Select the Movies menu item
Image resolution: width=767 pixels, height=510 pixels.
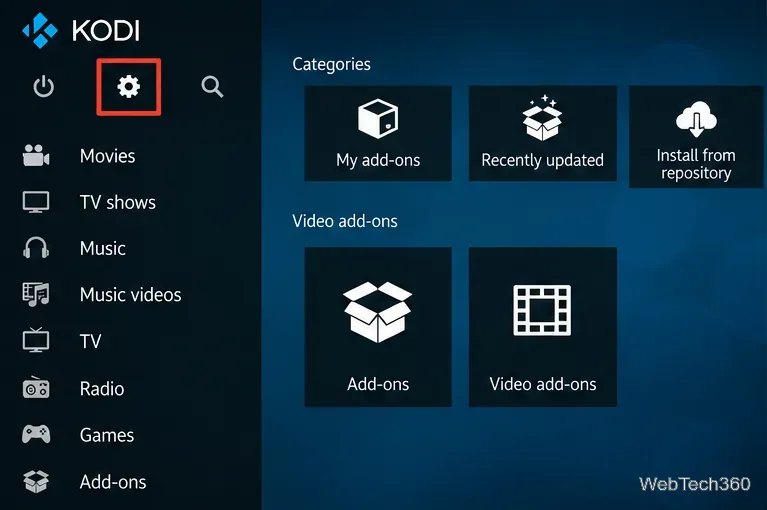click(108, 156)
